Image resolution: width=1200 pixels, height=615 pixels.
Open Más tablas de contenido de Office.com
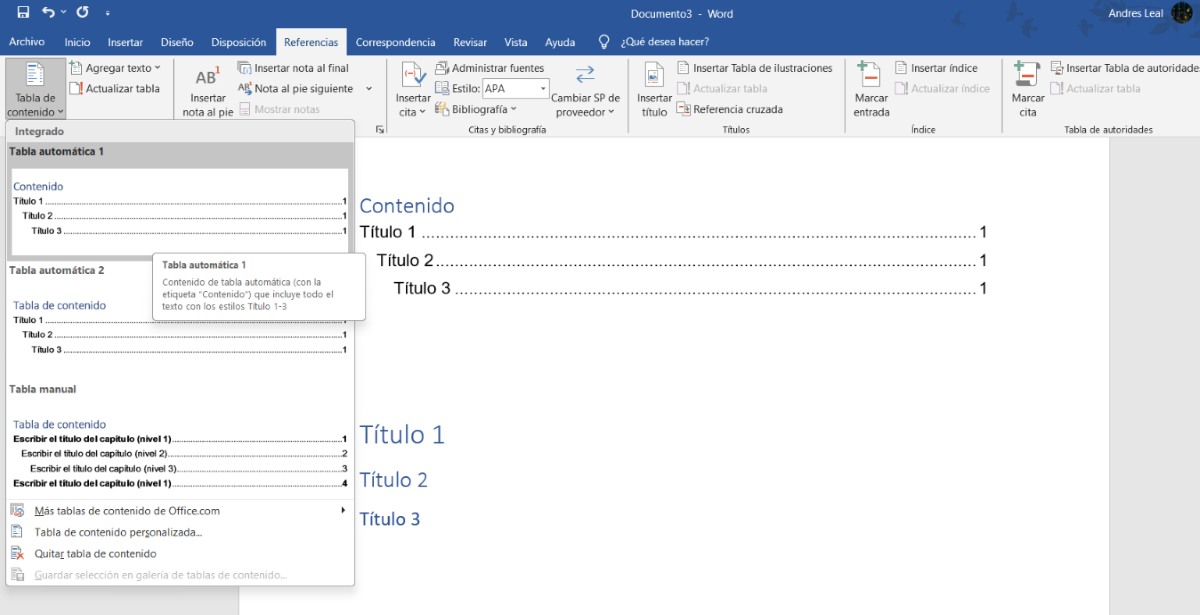[179, 510]
